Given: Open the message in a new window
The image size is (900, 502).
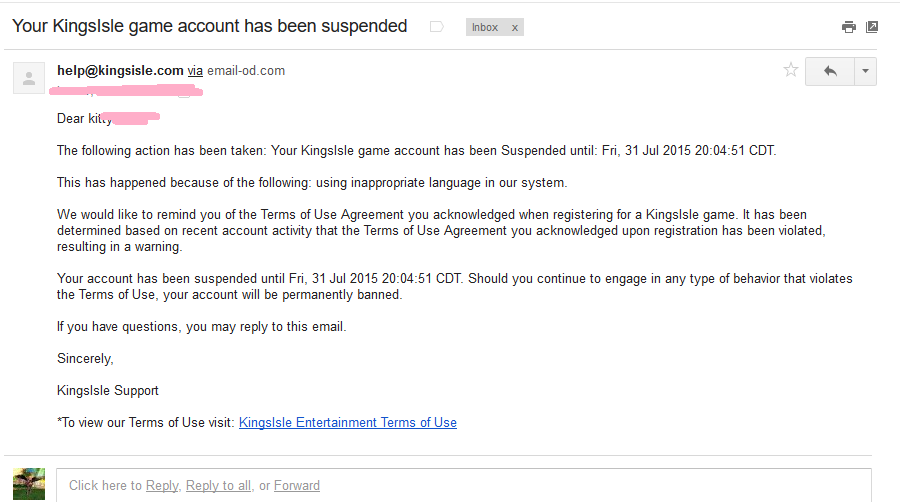Looking at the screenshot, I should 872,27.
